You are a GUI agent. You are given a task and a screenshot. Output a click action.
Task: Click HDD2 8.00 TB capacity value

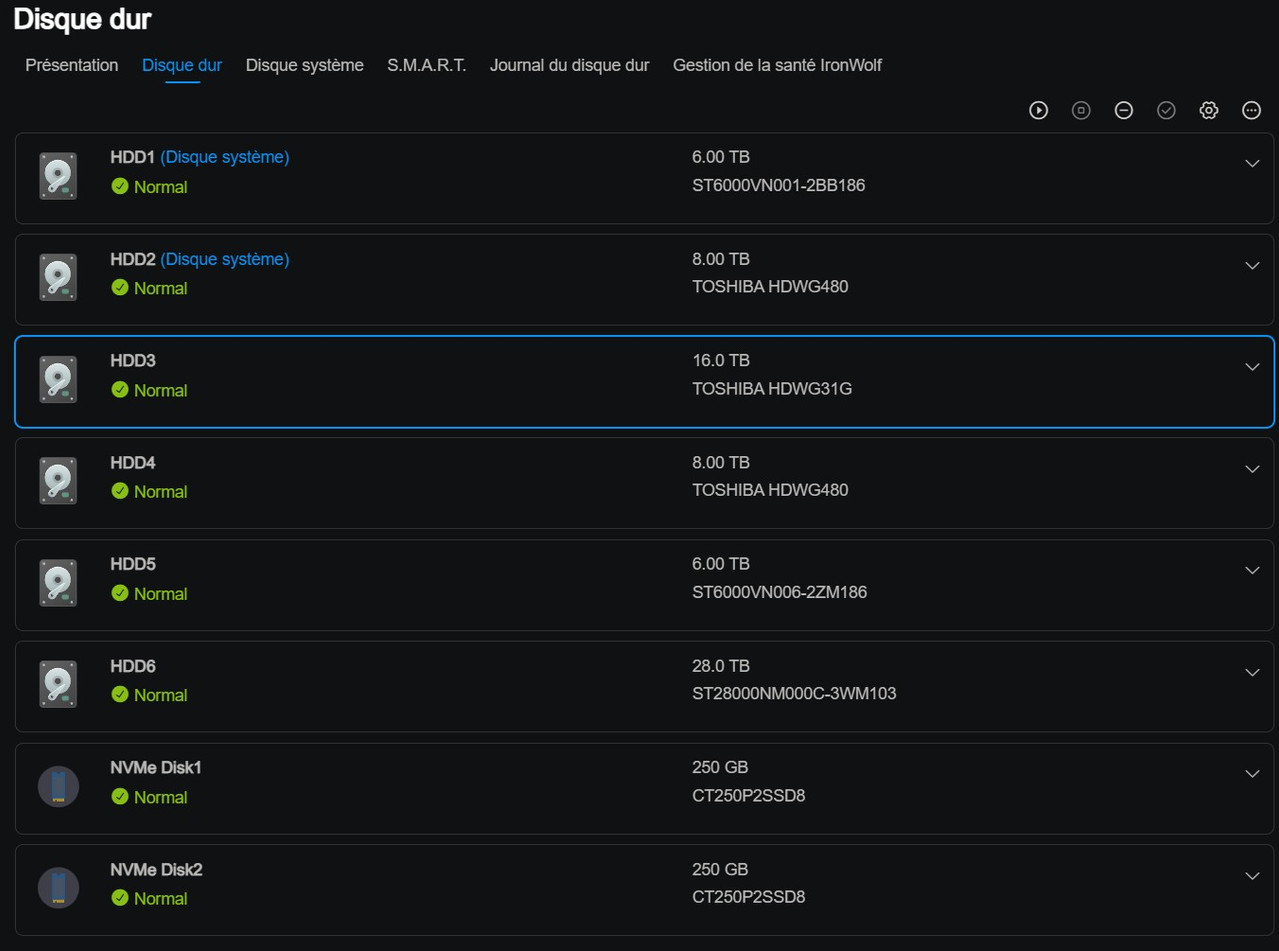pyautogui.click(x=721, y=259)
